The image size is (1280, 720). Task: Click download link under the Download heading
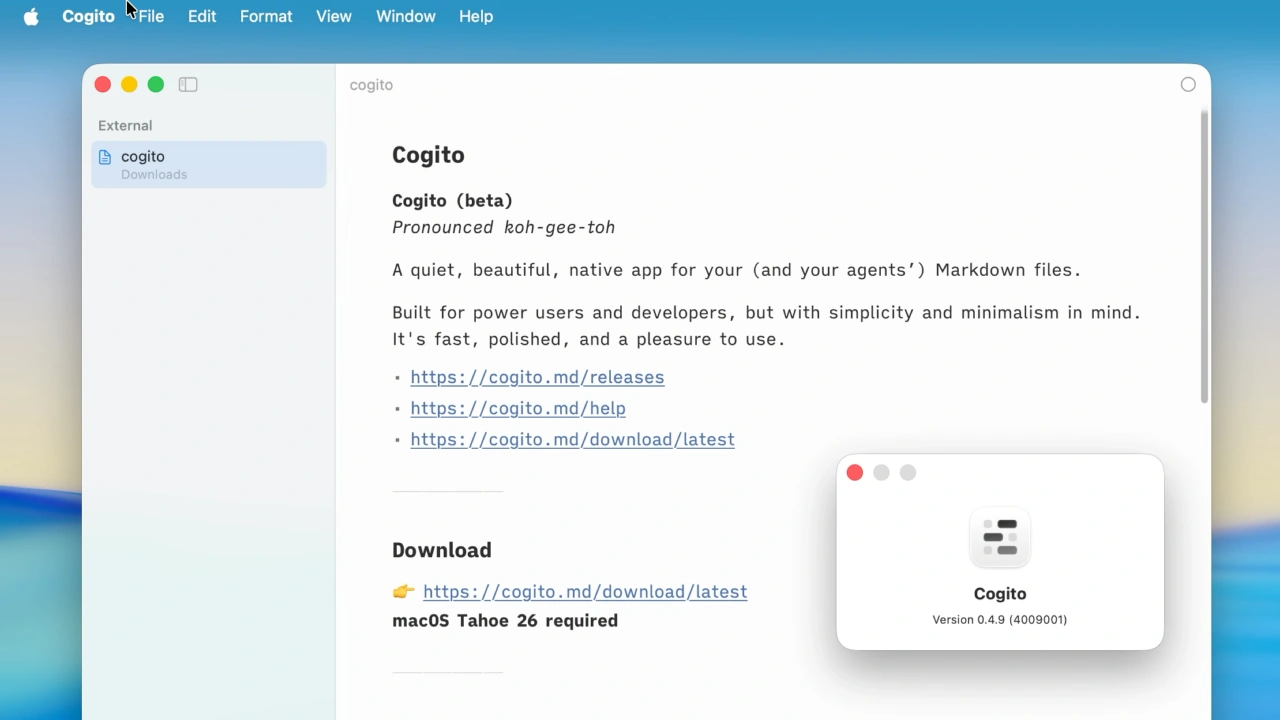click(x=585, y=592)
